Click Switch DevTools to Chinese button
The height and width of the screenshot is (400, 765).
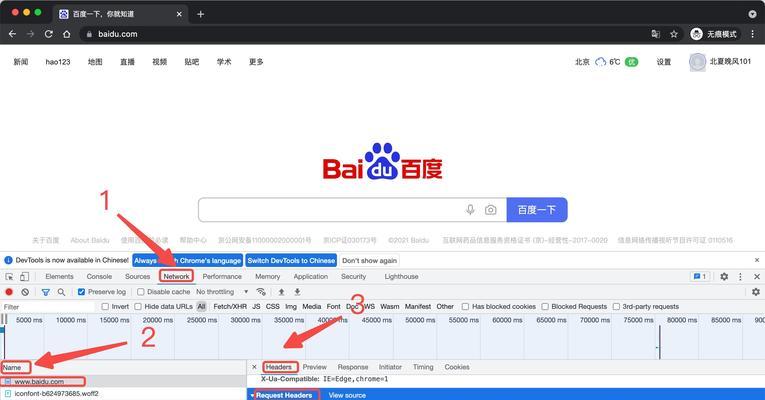[291, 260]
